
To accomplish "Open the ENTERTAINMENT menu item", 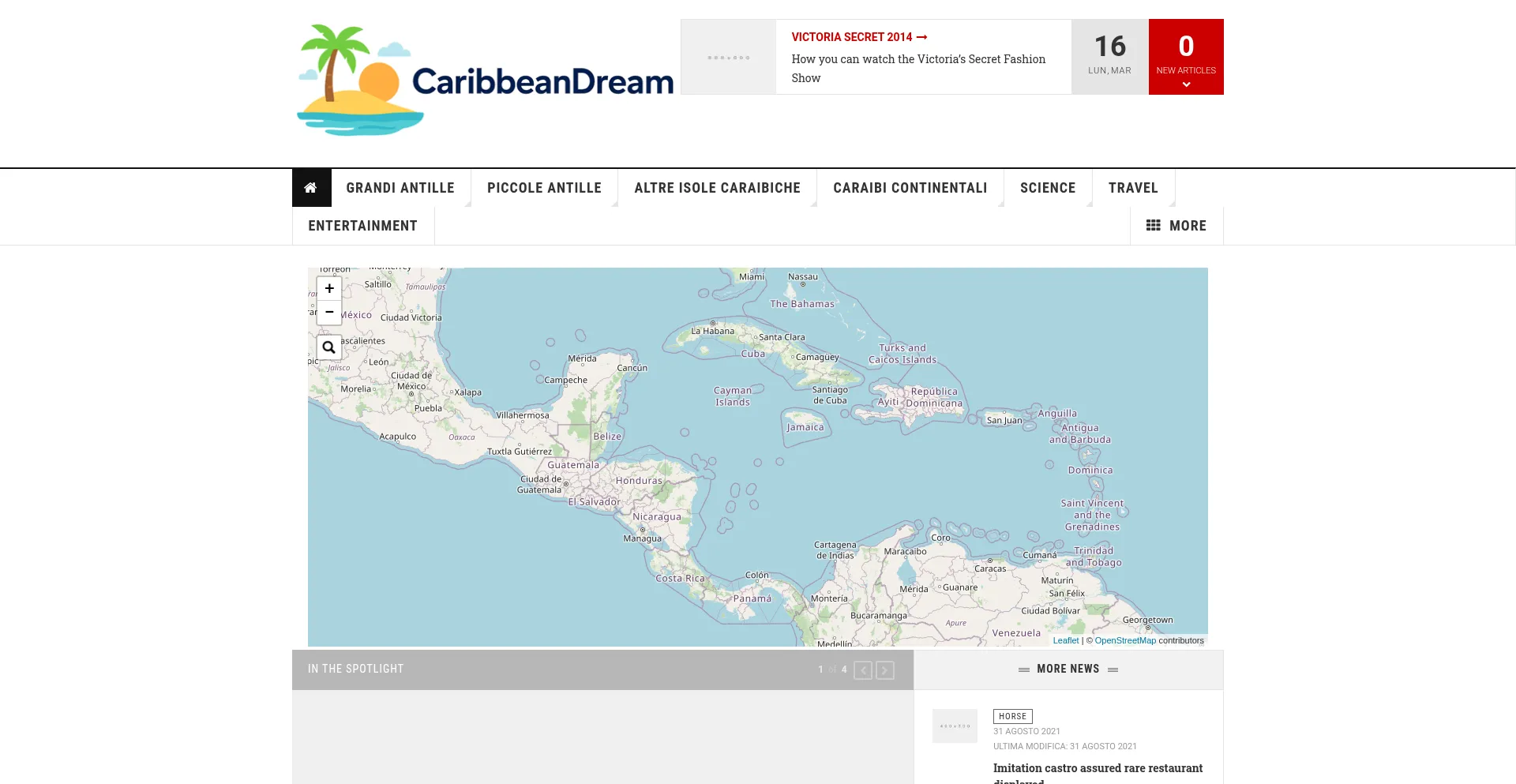I will pyautogui.click(x=363, y=226).
